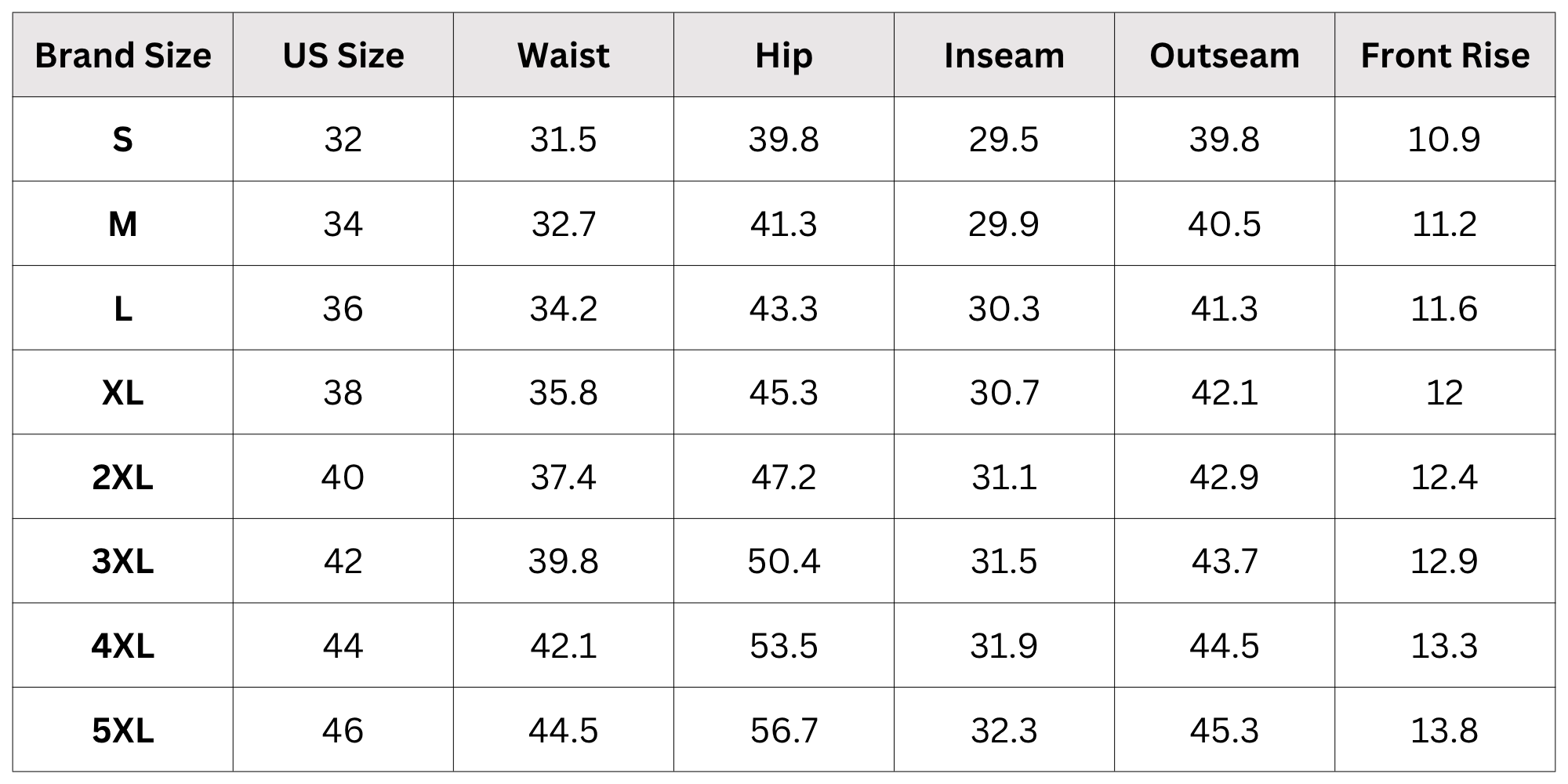
Task: Click the M brand size row label
Action: [123, 224]
